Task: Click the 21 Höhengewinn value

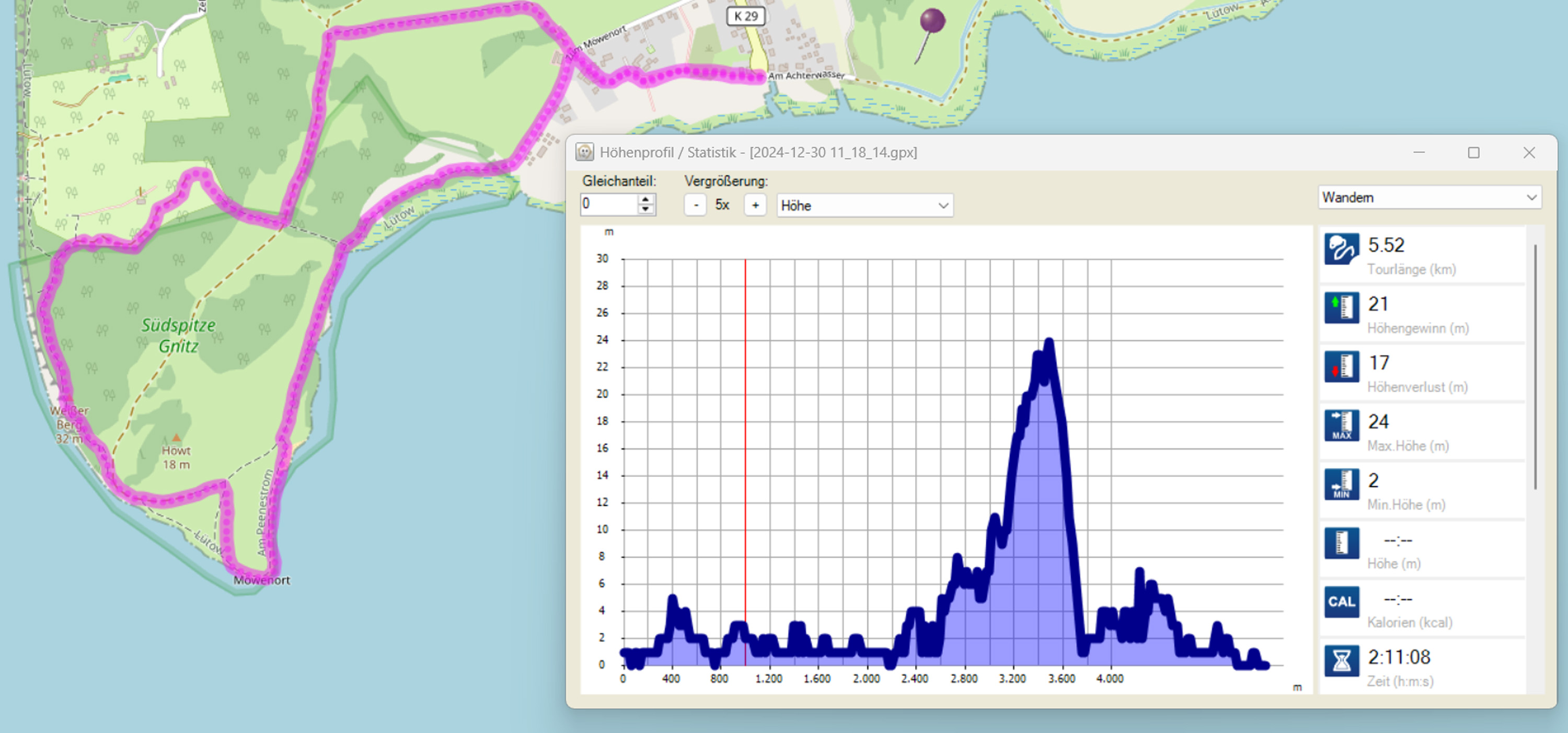Action: (x=1378, y=304)
